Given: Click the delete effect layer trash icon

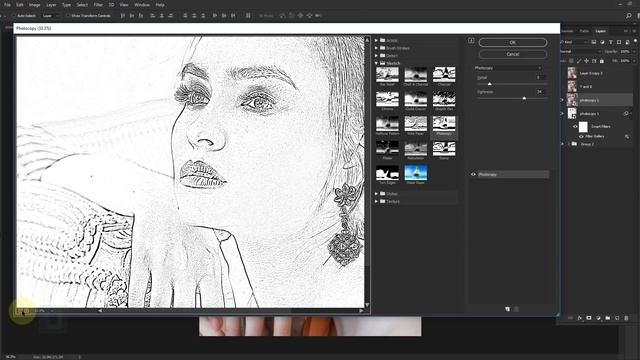Looking at the screenshot, I should tap(516, 309).
